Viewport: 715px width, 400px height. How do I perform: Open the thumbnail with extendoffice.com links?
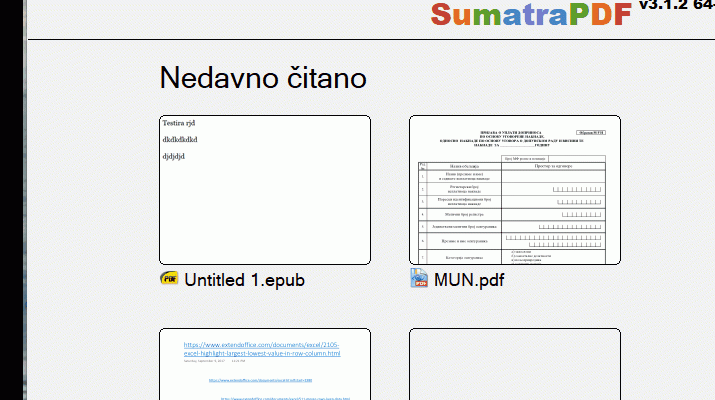pos(265,364)
